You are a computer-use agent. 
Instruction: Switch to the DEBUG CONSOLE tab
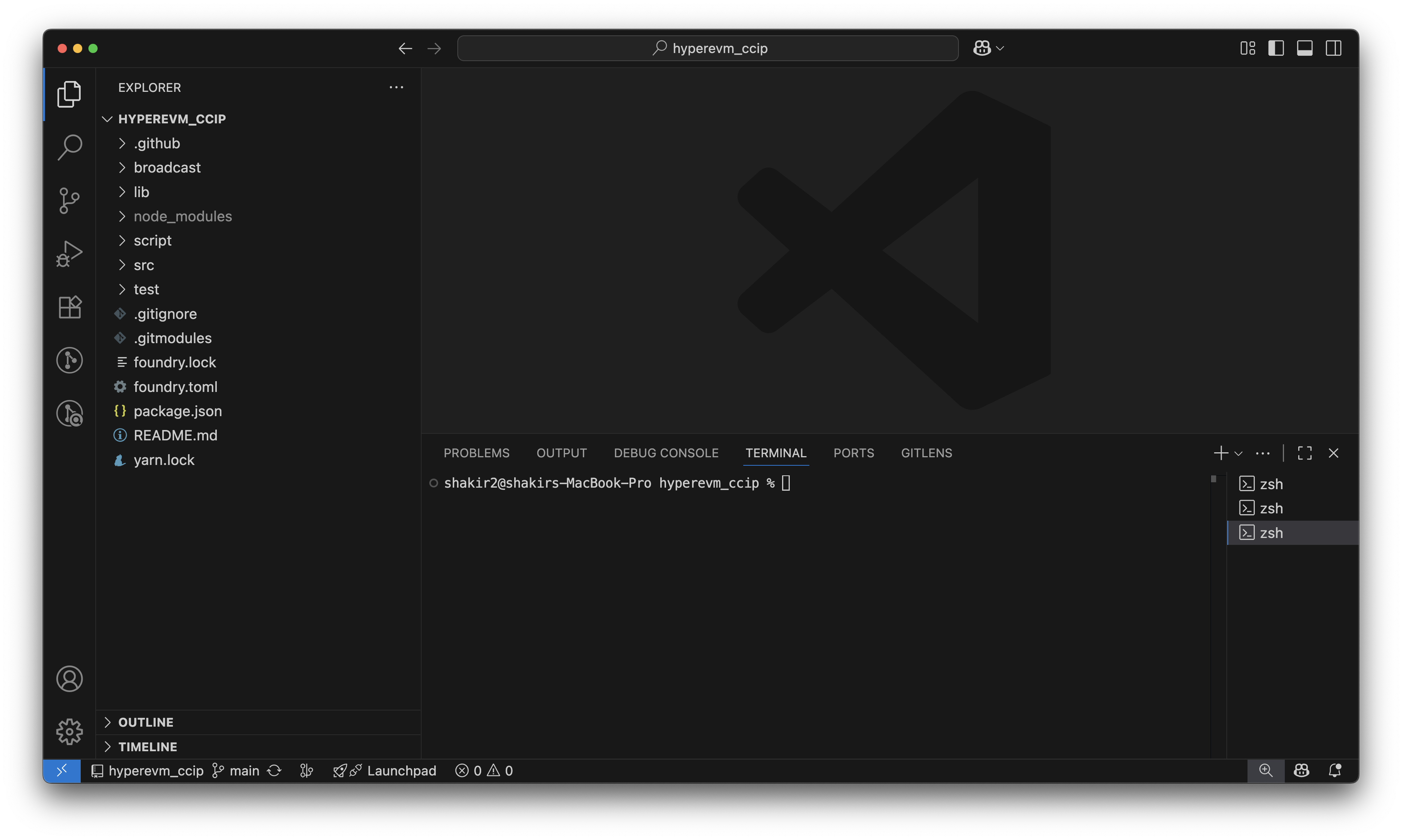tap(666, 453)
